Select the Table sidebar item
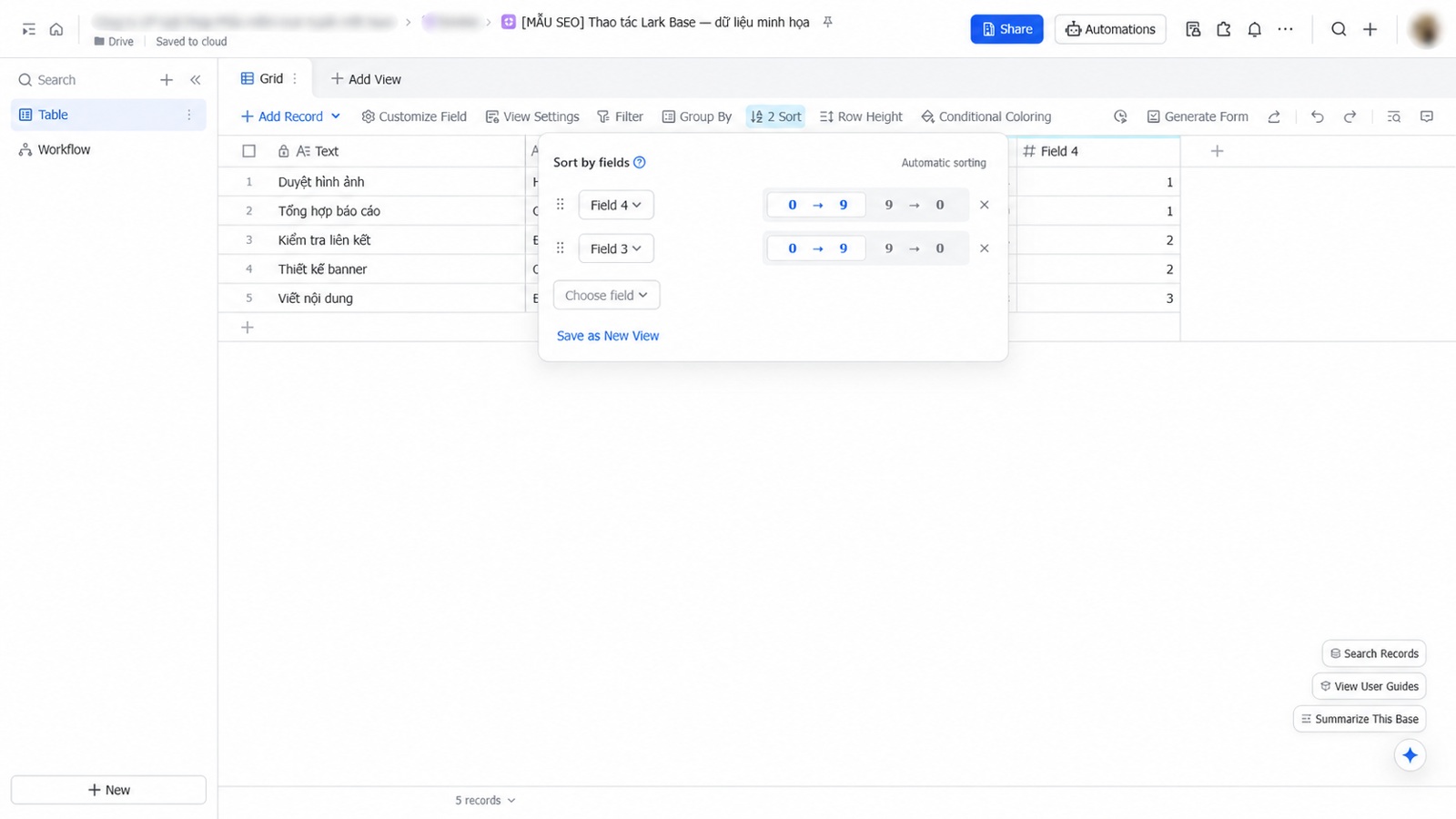1456x819 pixels. [x=108, y=115]
